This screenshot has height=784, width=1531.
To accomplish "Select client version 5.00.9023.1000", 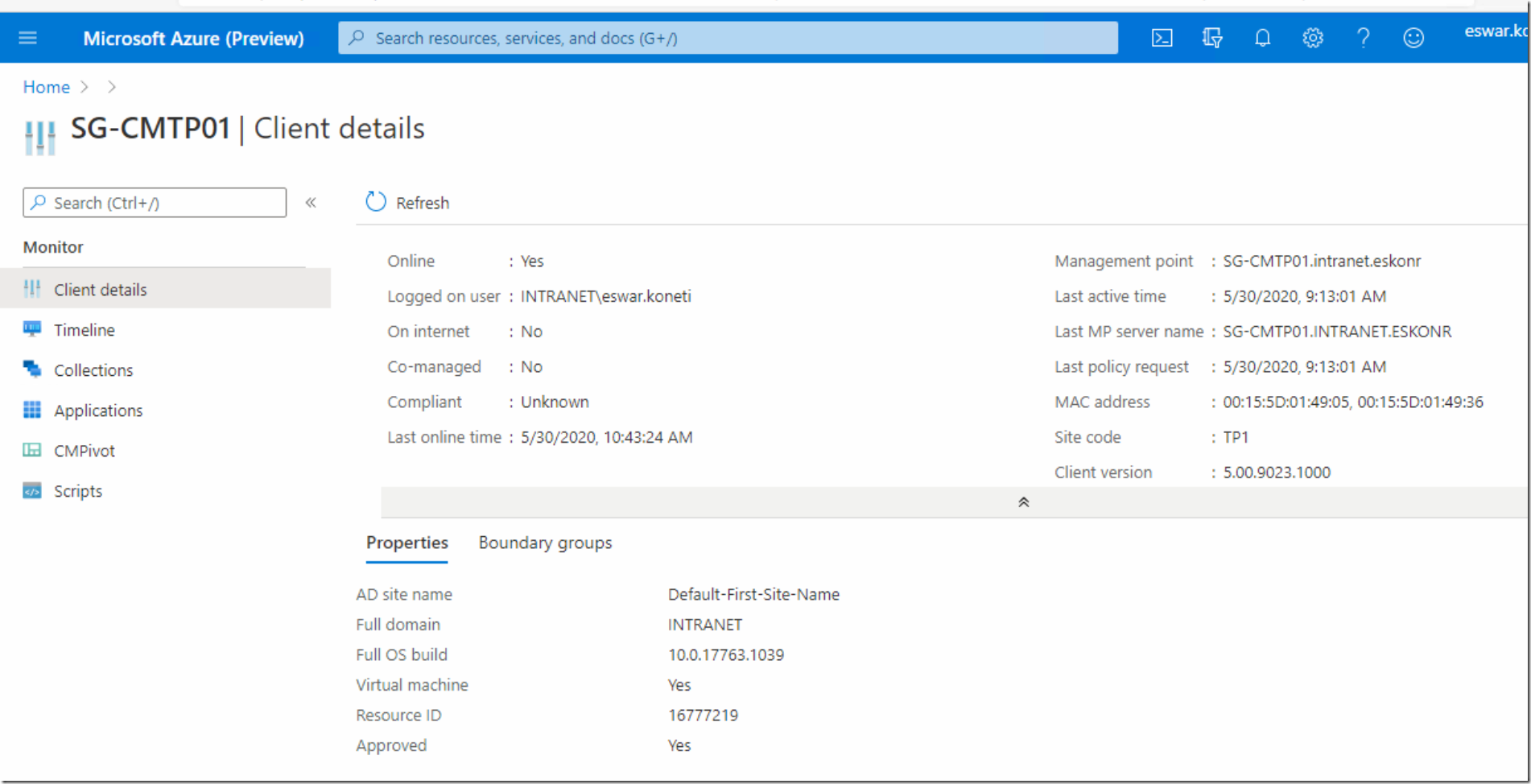I will click(1277, 472).
